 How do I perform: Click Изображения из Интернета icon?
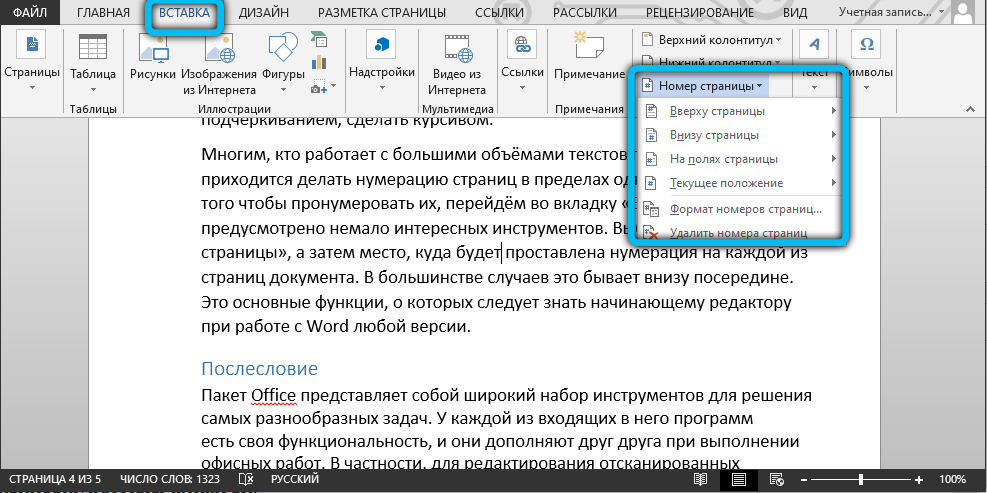[x=220, y=47]
